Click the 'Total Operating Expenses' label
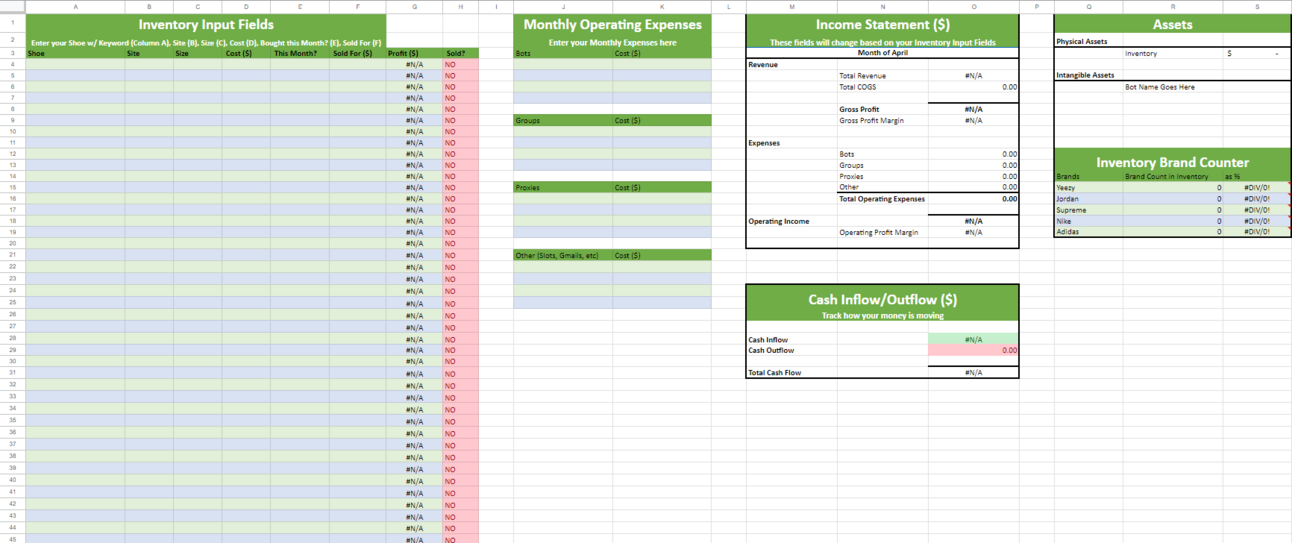The width and height of the screenshot is (1292, 543). [x=882, y=199]
